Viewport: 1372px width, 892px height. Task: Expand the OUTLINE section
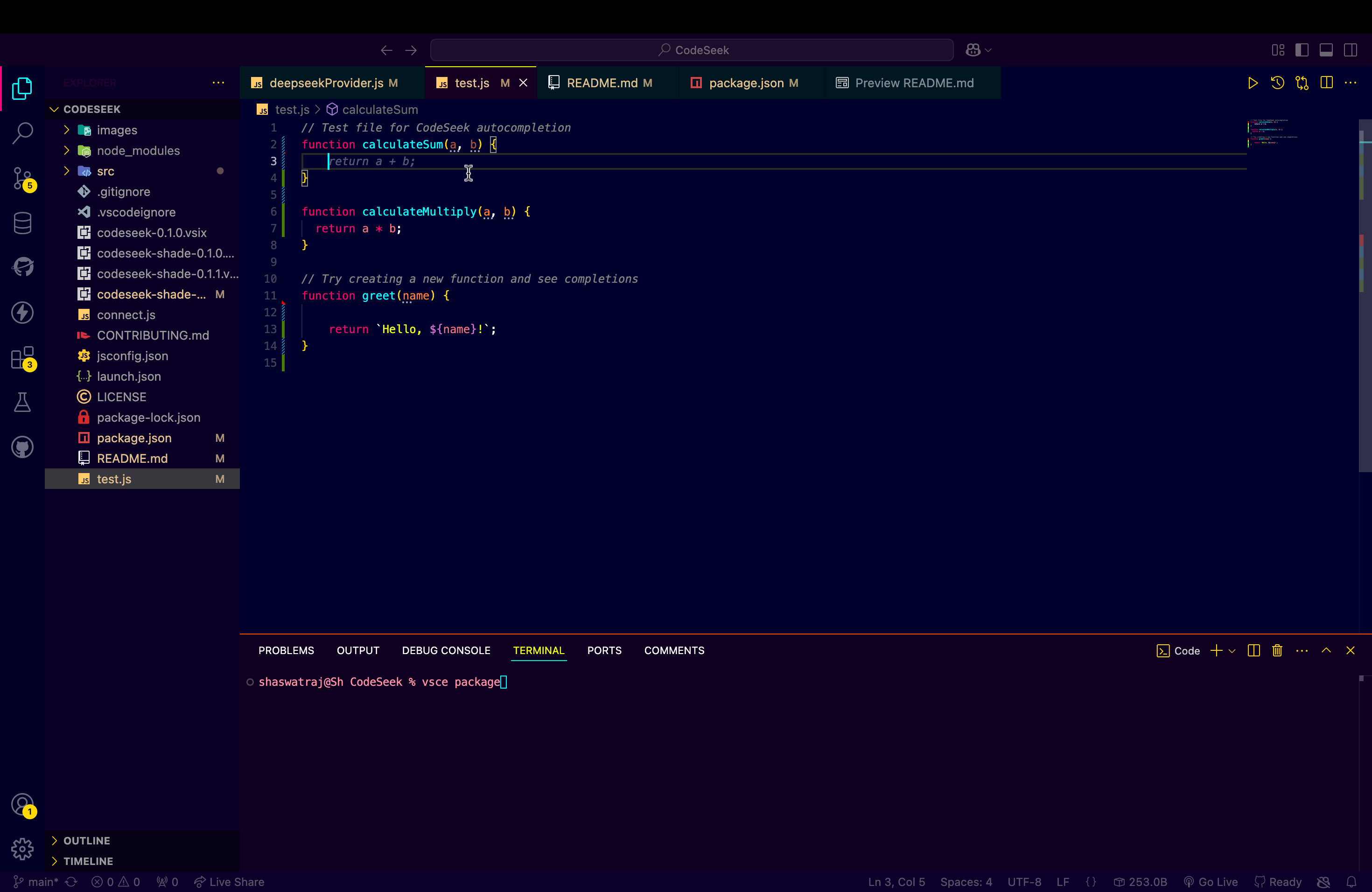click(x=86, y=841)
